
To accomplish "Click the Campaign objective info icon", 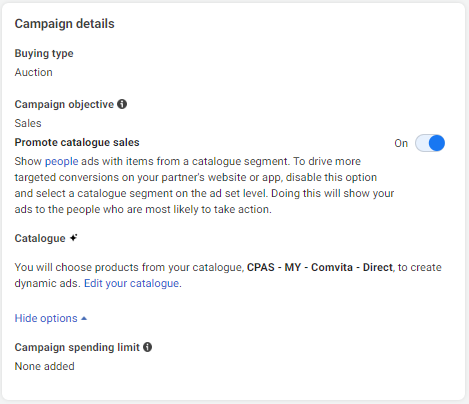I will 122,104.
